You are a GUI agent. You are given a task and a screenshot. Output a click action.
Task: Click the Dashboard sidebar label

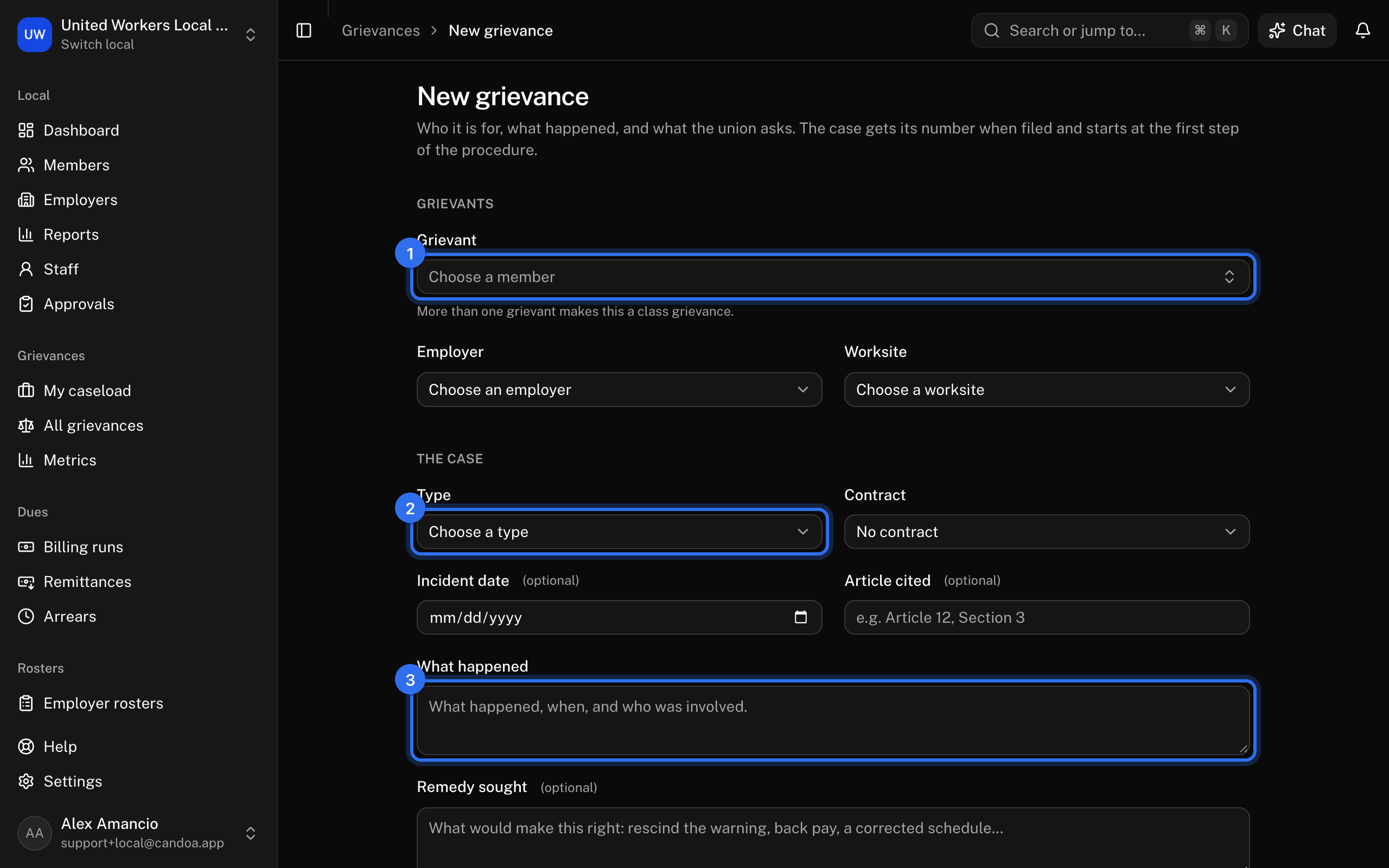click(x=81, y=130)
